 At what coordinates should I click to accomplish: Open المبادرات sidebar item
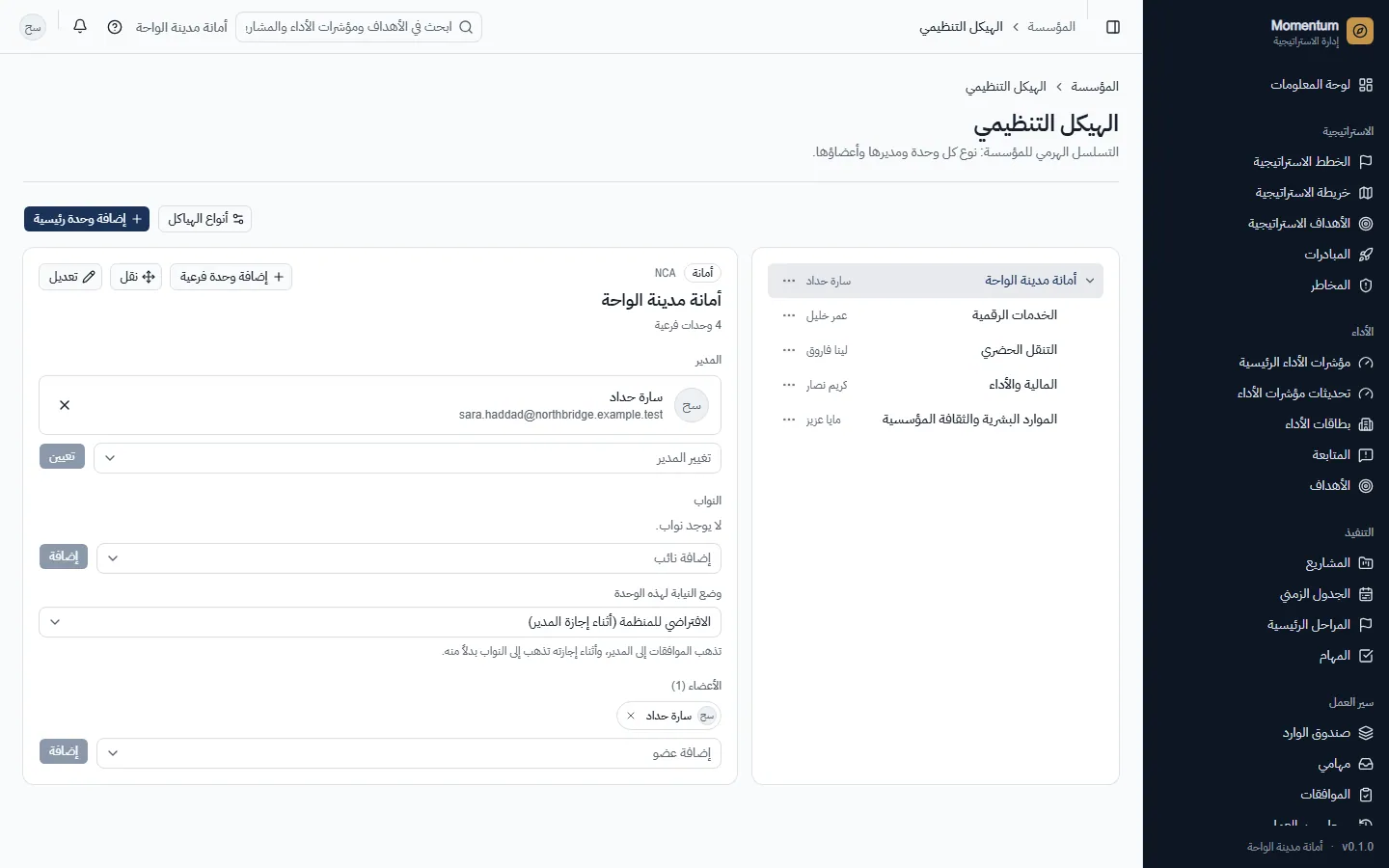pyautogui.click(x=1338, y=255)
